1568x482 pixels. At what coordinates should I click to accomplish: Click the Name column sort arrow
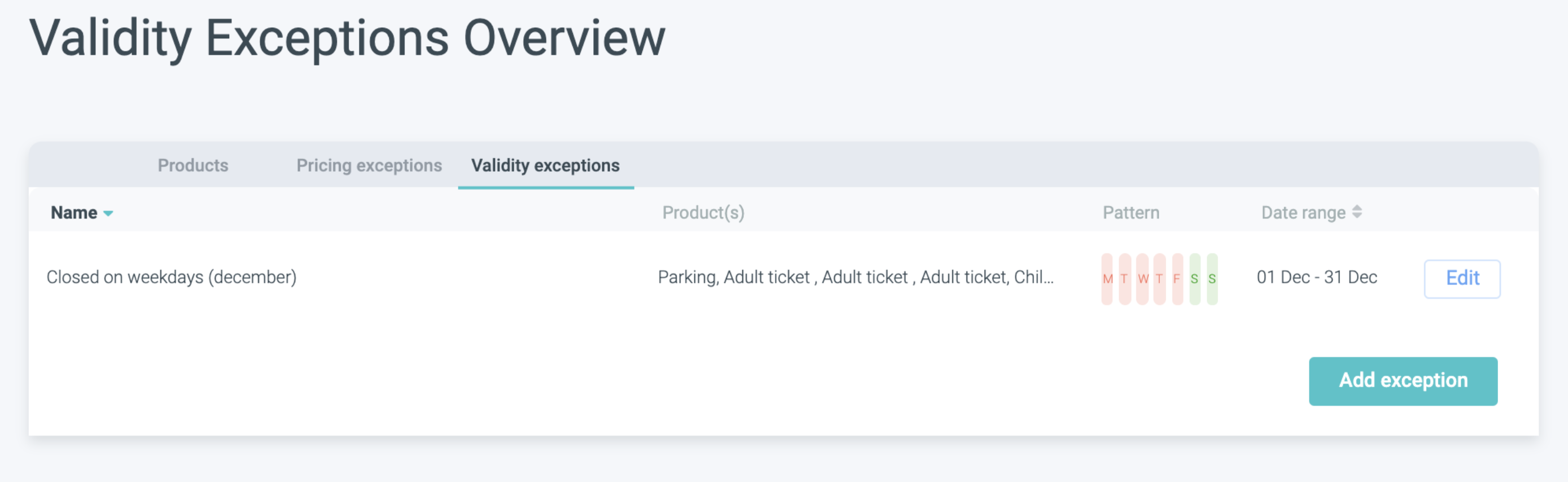[108, 213]
